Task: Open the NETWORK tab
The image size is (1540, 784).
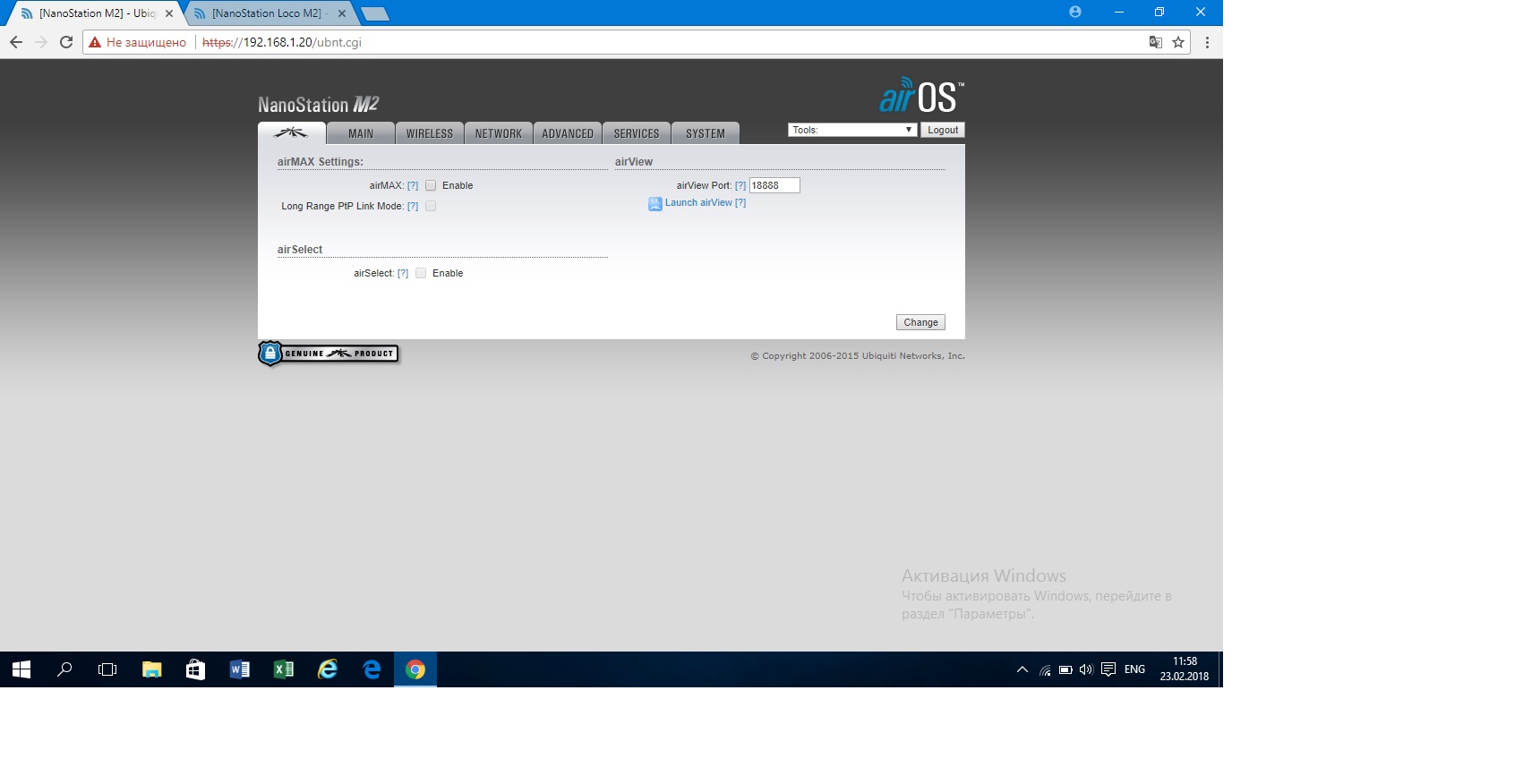Action: tap(499, 133)
